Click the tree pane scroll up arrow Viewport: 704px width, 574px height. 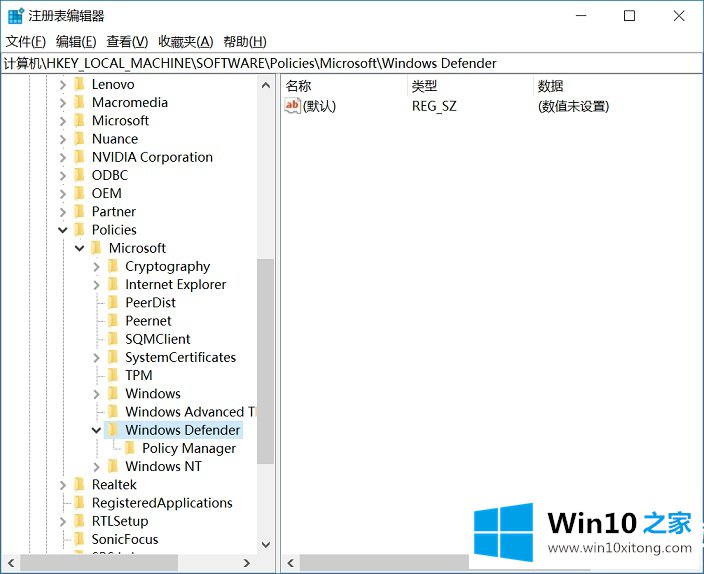point(266,85)
